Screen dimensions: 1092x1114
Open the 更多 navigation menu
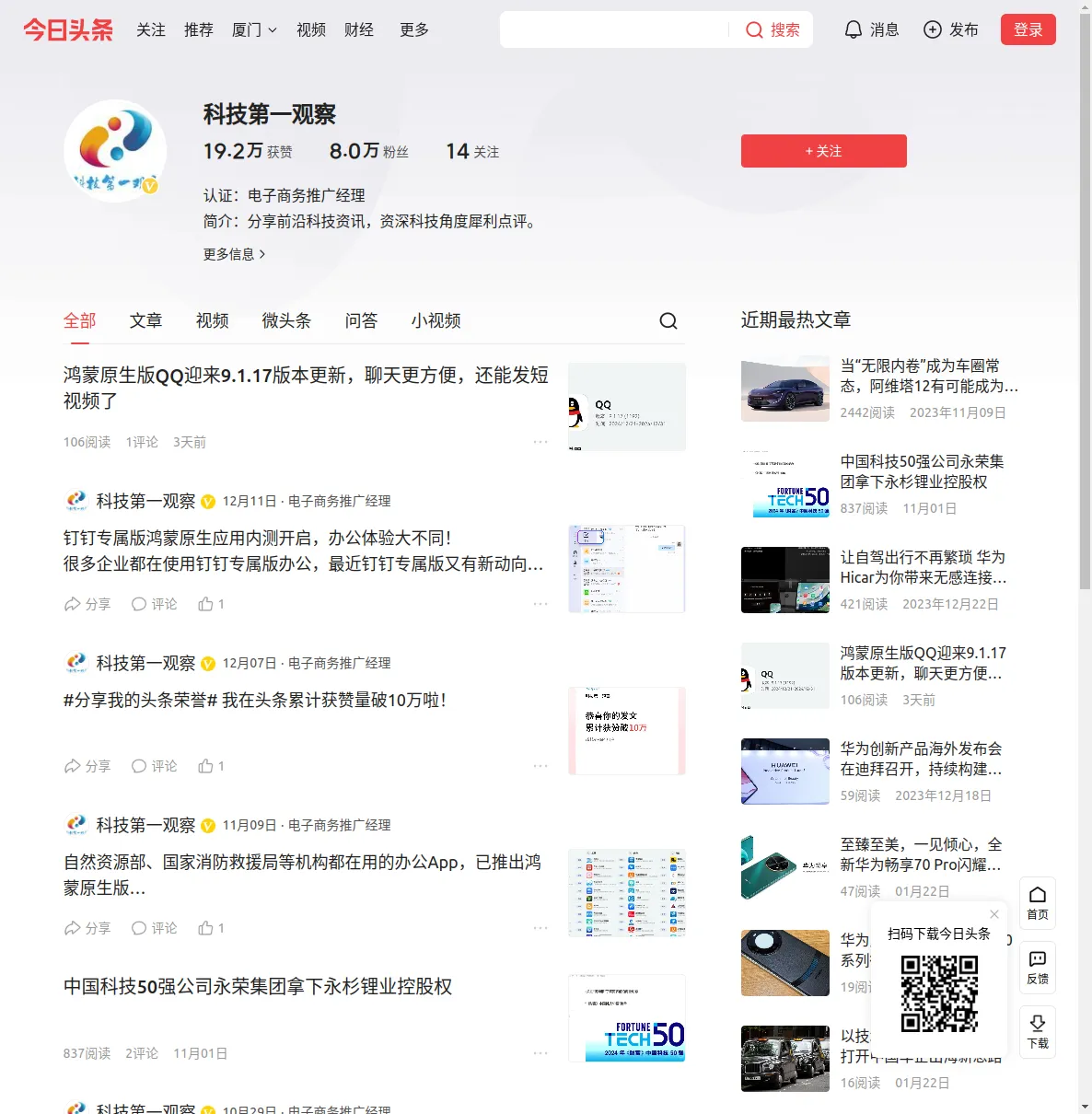414,30
